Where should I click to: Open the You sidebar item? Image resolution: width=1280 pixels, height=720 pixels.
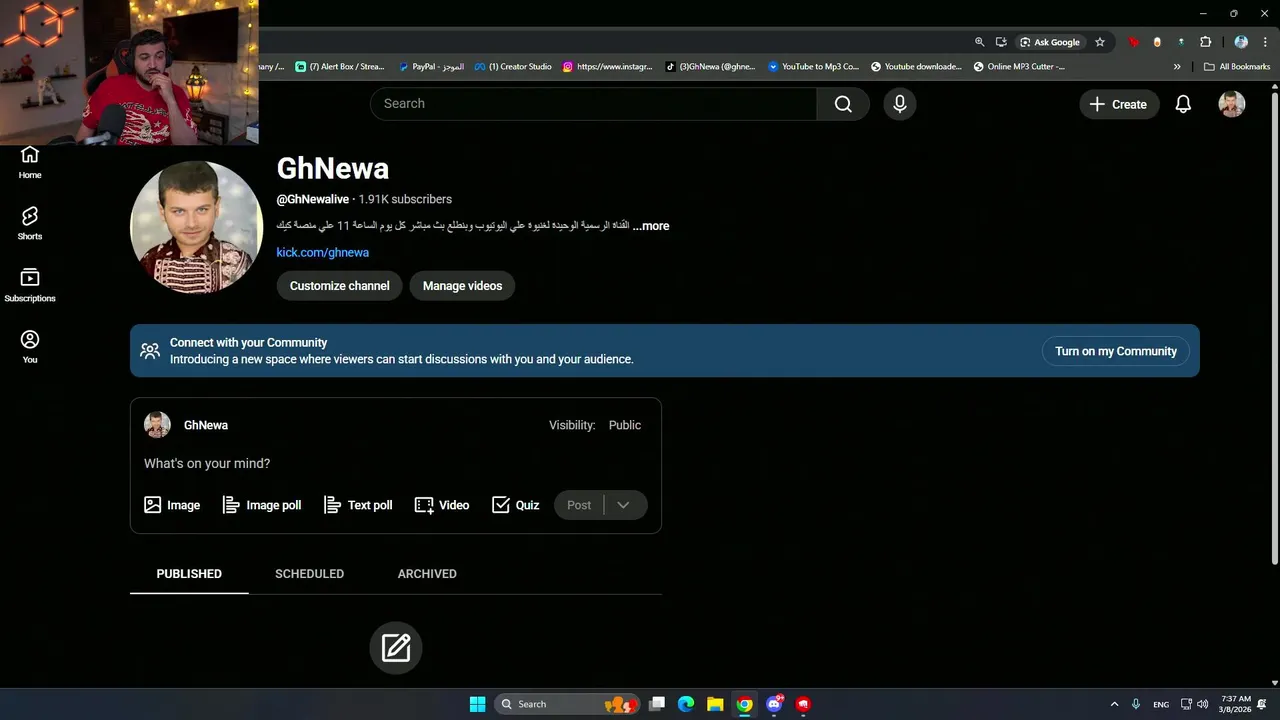pos(30,347)
